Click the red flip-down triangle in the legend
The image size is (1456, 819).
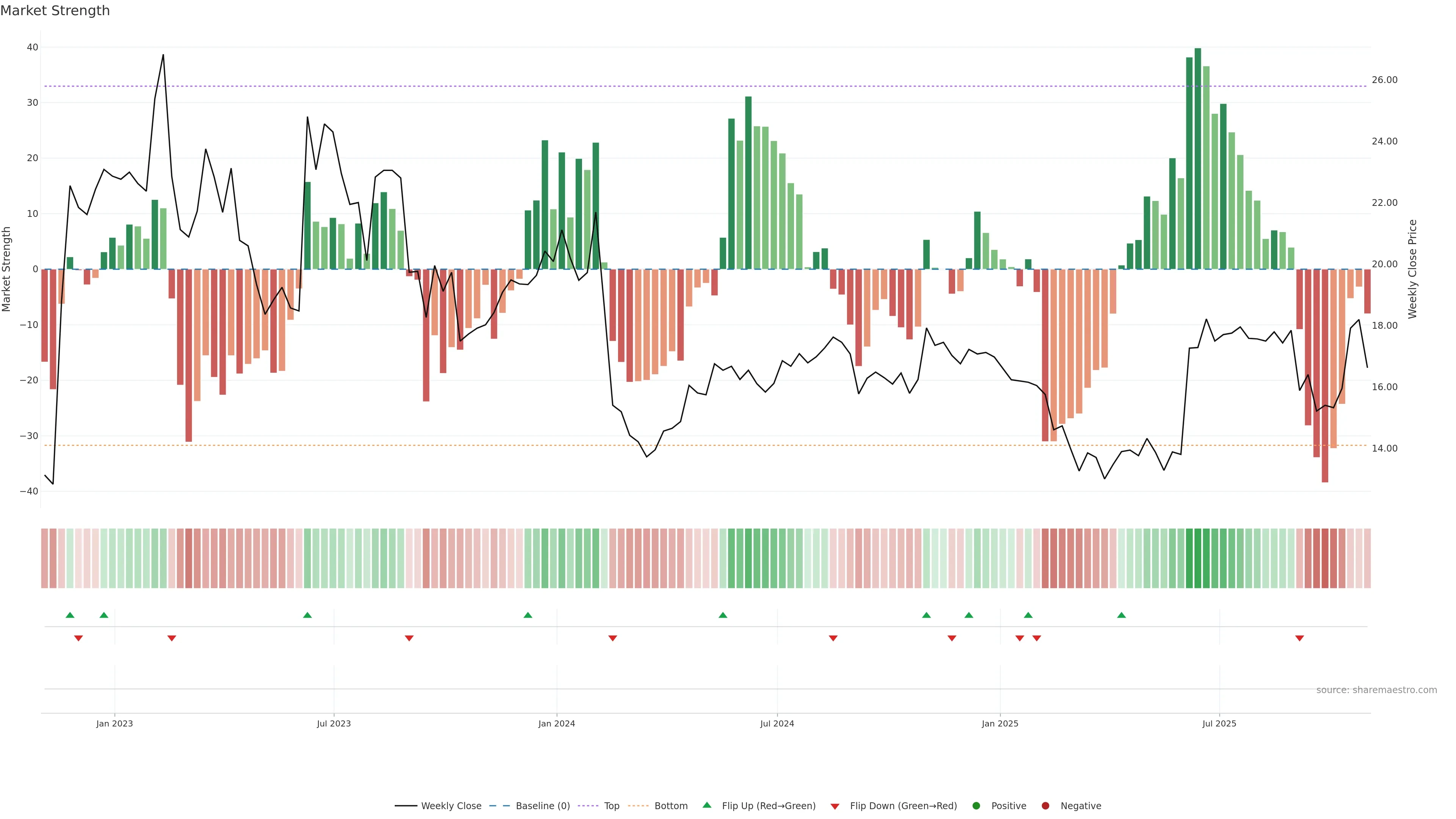click(835, 806)
